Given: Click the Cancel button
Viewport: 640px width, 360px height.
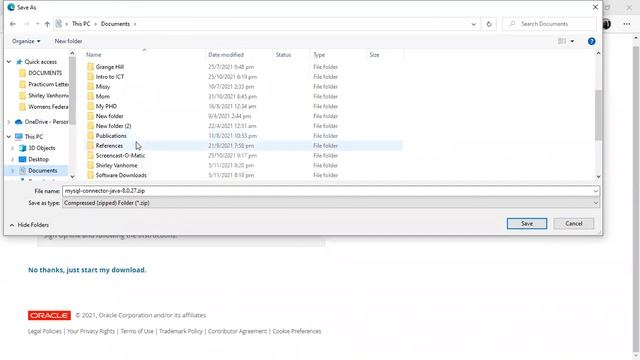Looking at the screenshot, I should pos(573,224).
